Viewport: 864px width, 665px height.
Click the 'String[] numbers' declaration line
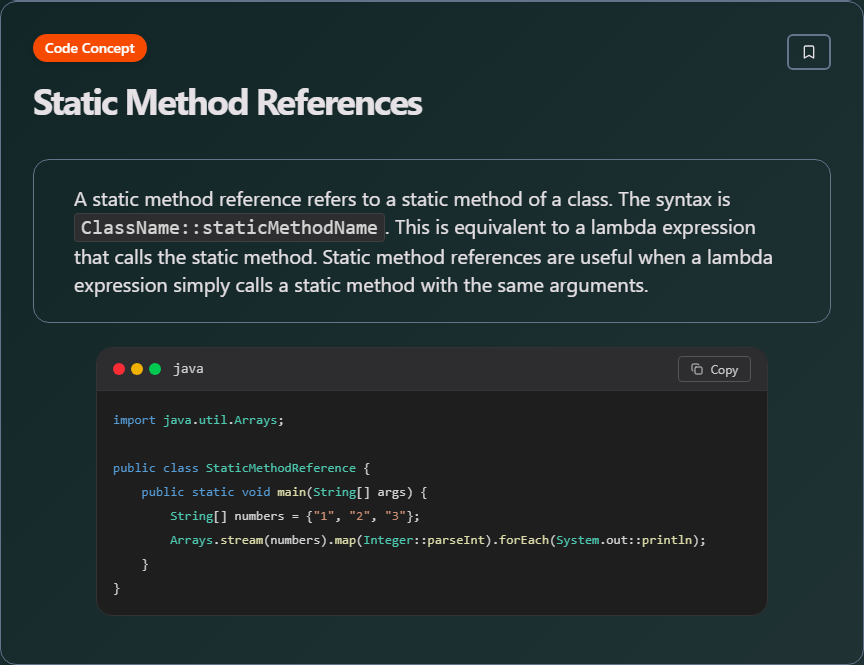[x=295, y=516]
